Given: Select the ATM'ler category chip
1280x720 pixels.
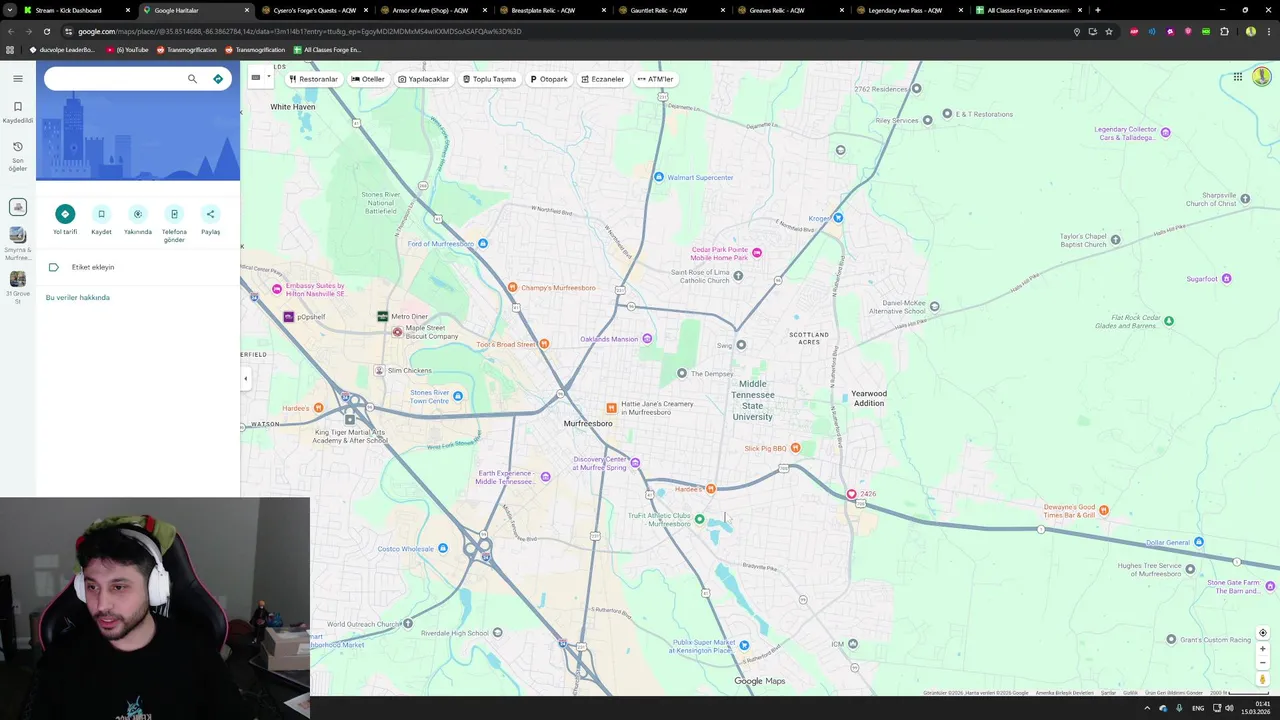Looking at the screenshot, I should 655,79.
